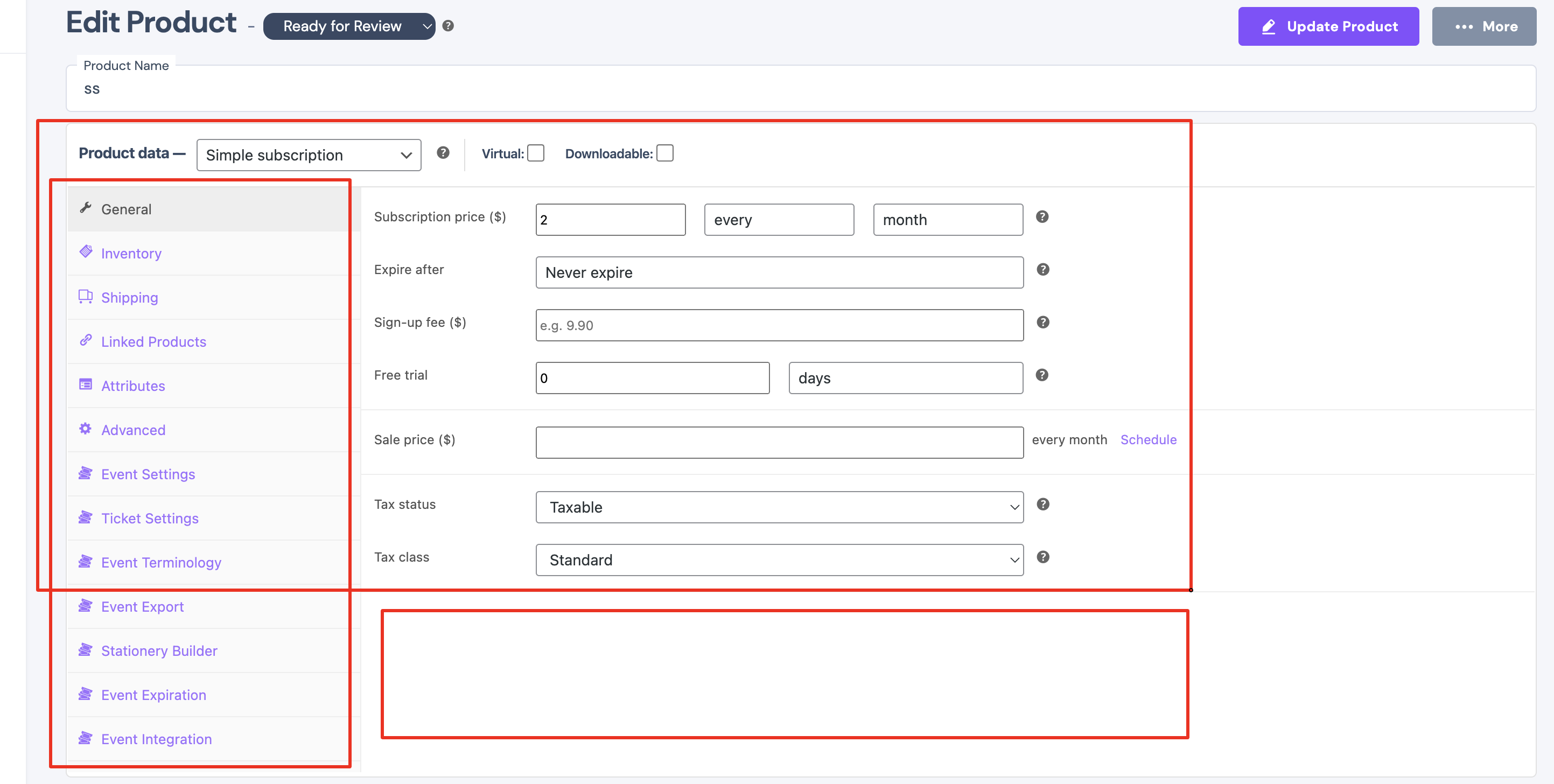
Task: Open the Ready for Review status dropdown
Action: tap(349, 26)
